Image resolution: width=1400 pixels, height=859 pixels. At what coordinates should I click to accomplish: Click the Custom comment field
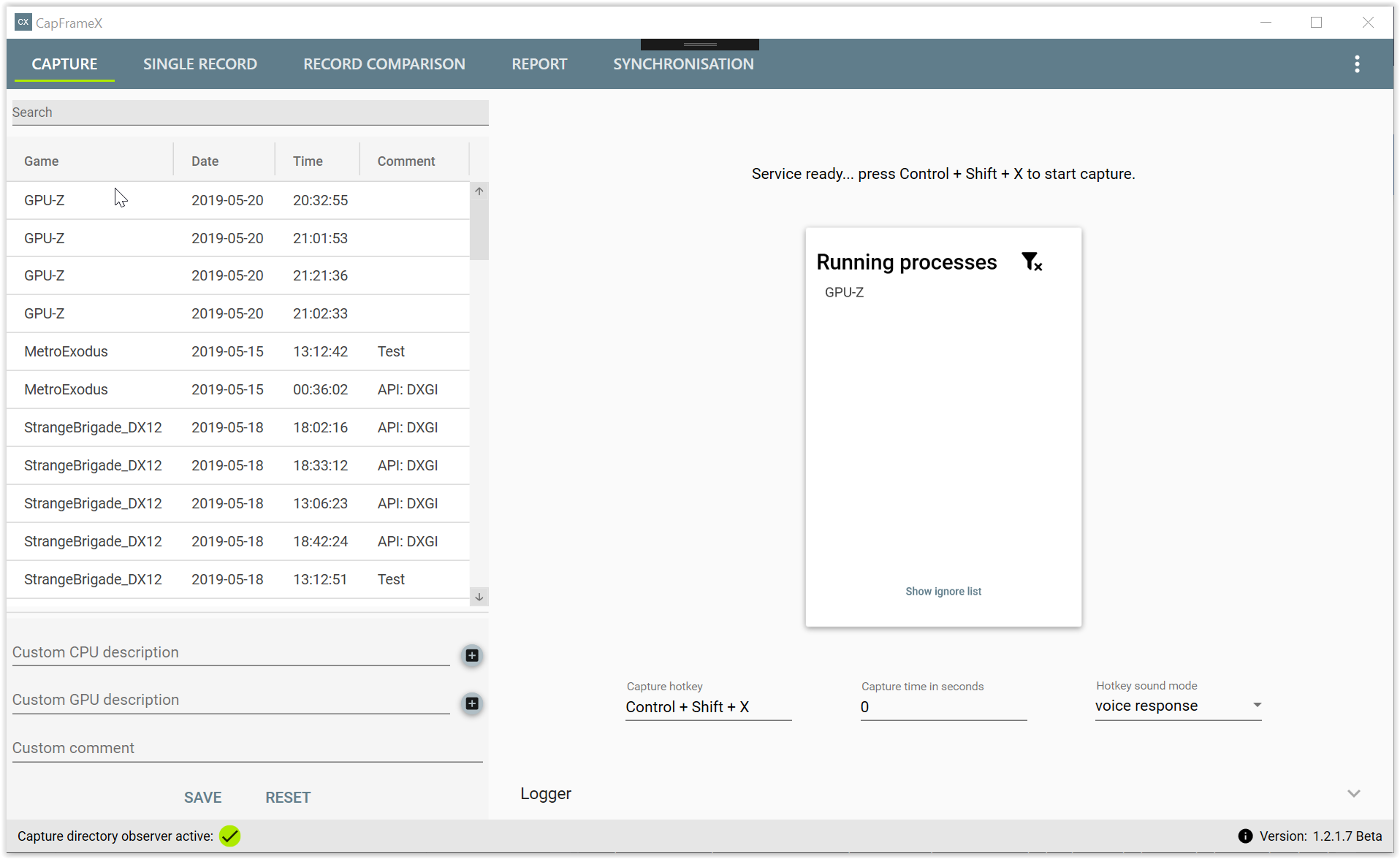click(x=247, y=748)
